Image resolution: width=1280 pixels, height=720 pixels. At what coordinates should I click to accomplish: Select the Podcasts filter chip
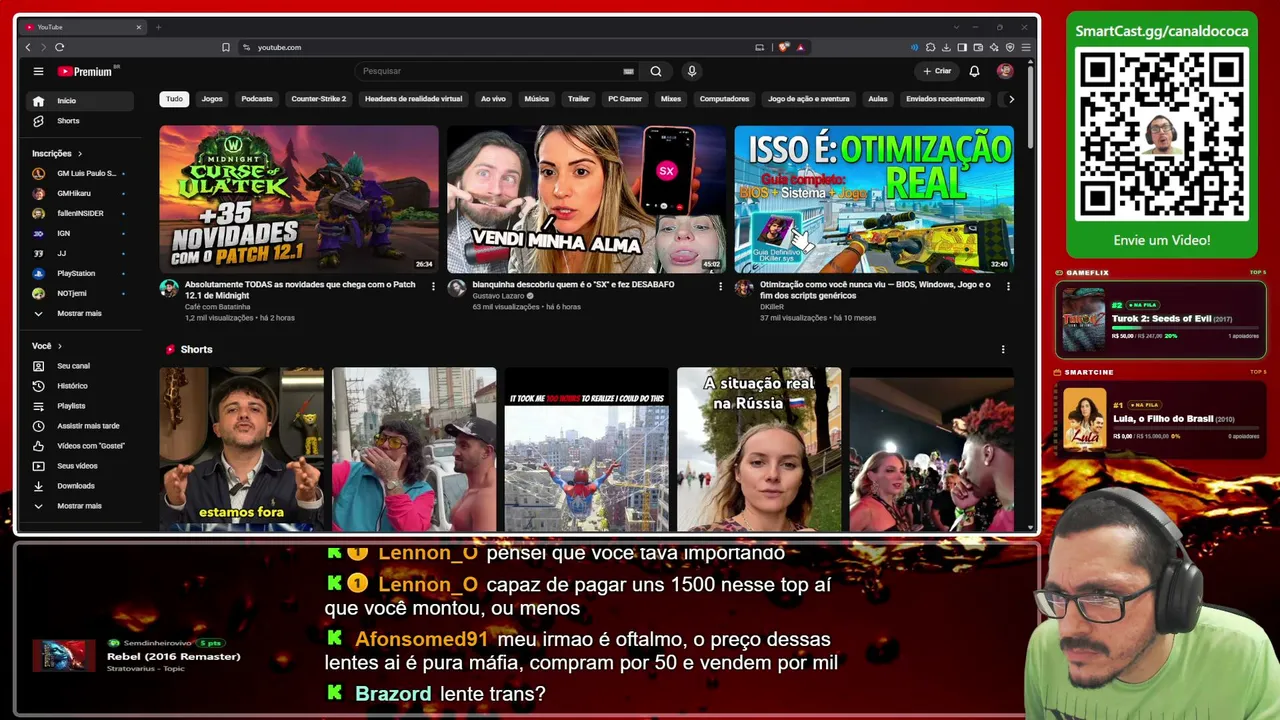tap(257, 99)
